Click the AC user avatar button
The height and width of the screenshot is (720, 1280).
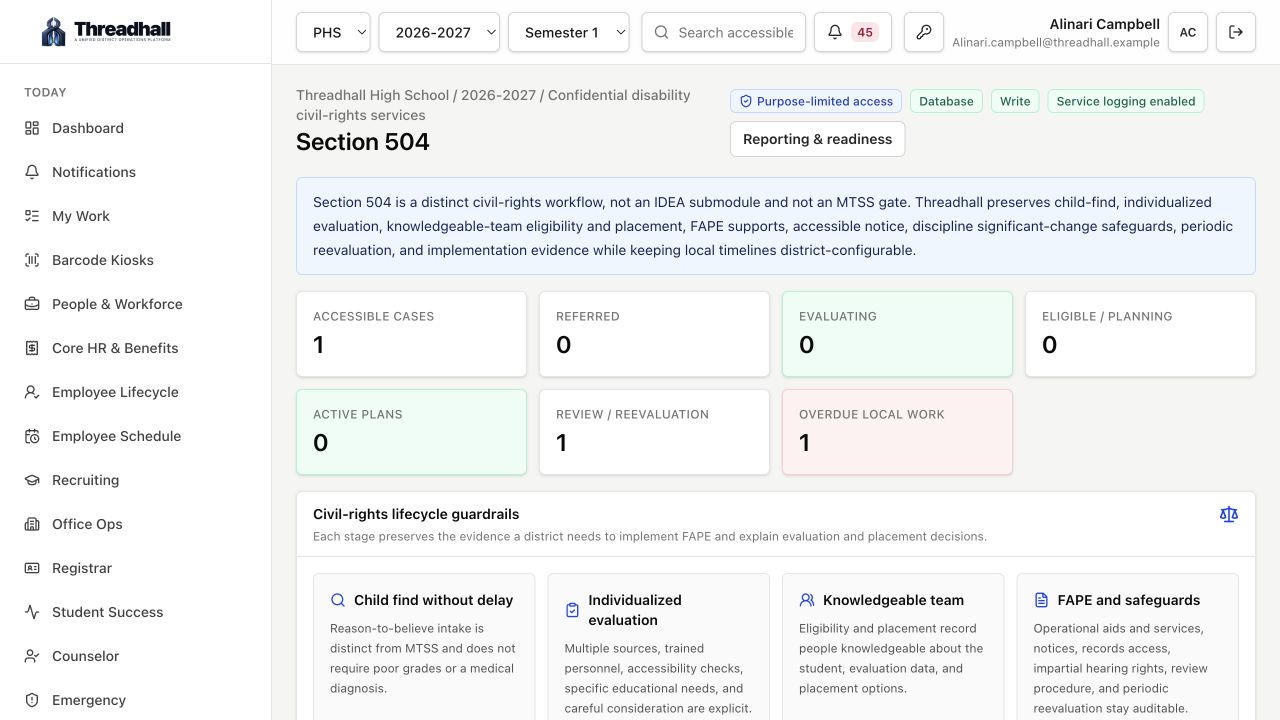[1188, 32]
